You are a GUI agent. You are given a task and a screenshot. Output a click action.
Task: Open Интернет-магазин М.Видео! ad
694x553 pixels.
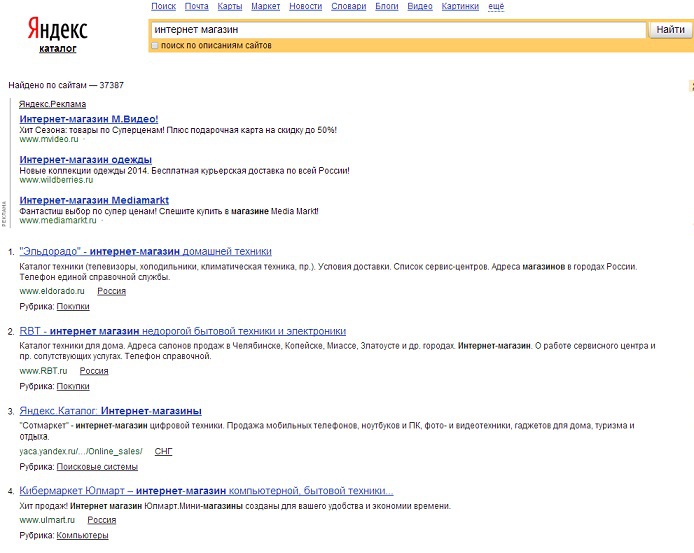pos(89,119)
